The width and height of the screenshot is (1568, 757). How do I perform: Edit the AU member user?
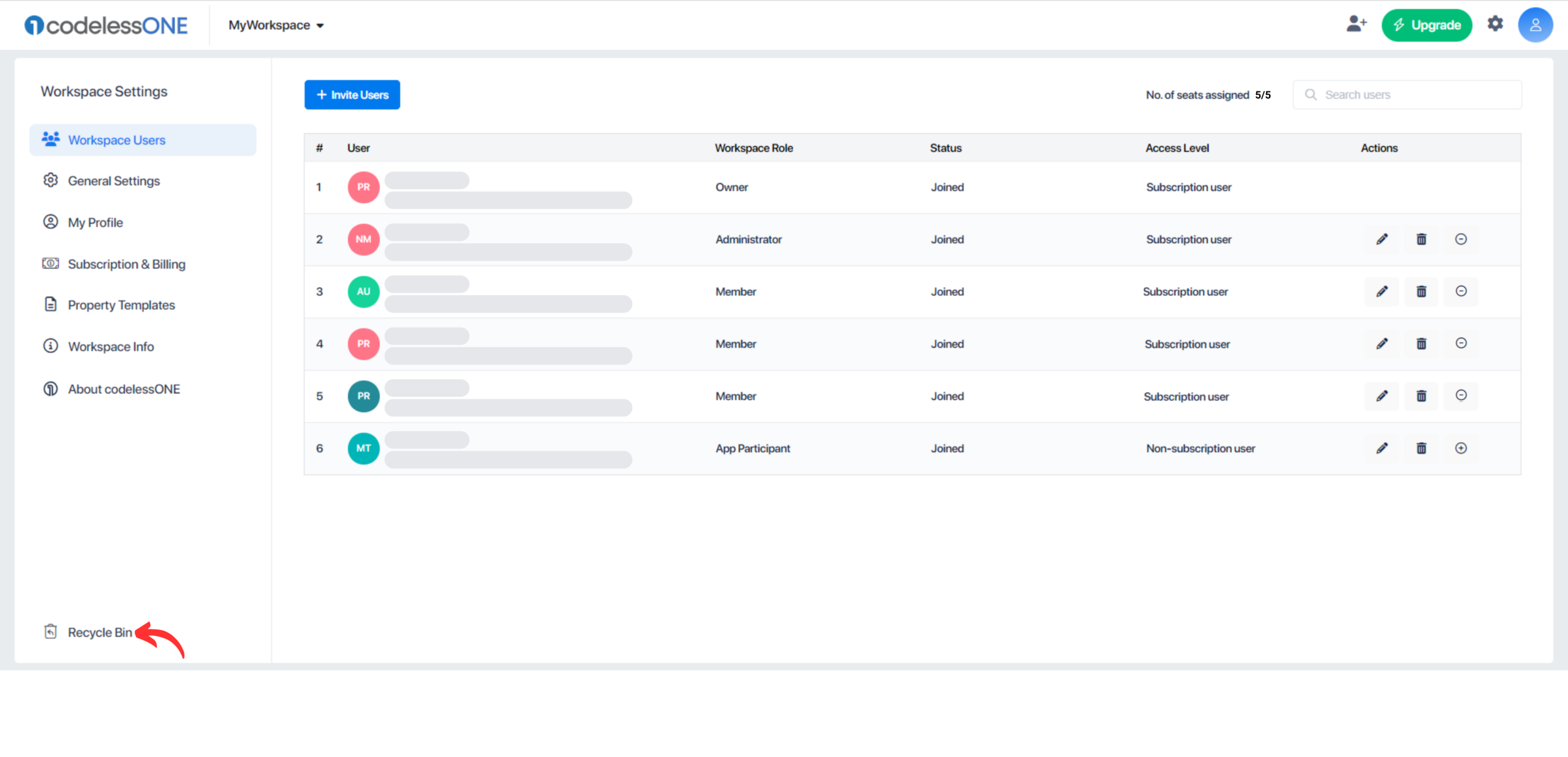(x=1382, y=292)
